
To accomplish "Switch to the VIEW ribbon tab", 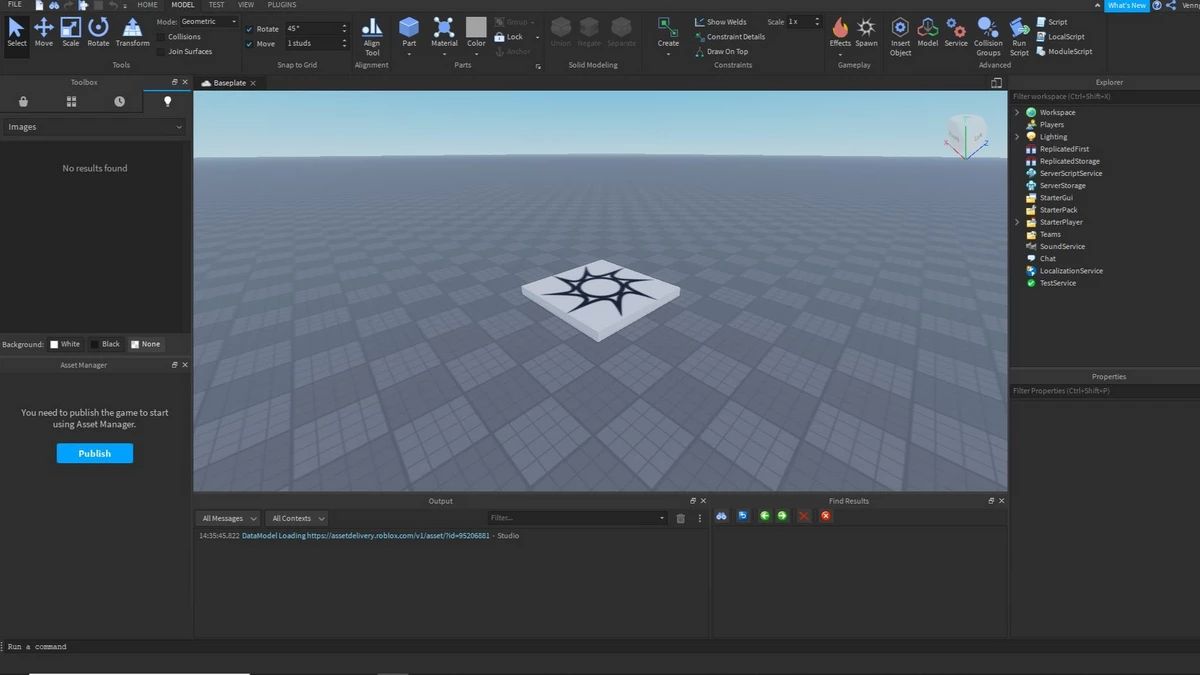I will (246, 5).
